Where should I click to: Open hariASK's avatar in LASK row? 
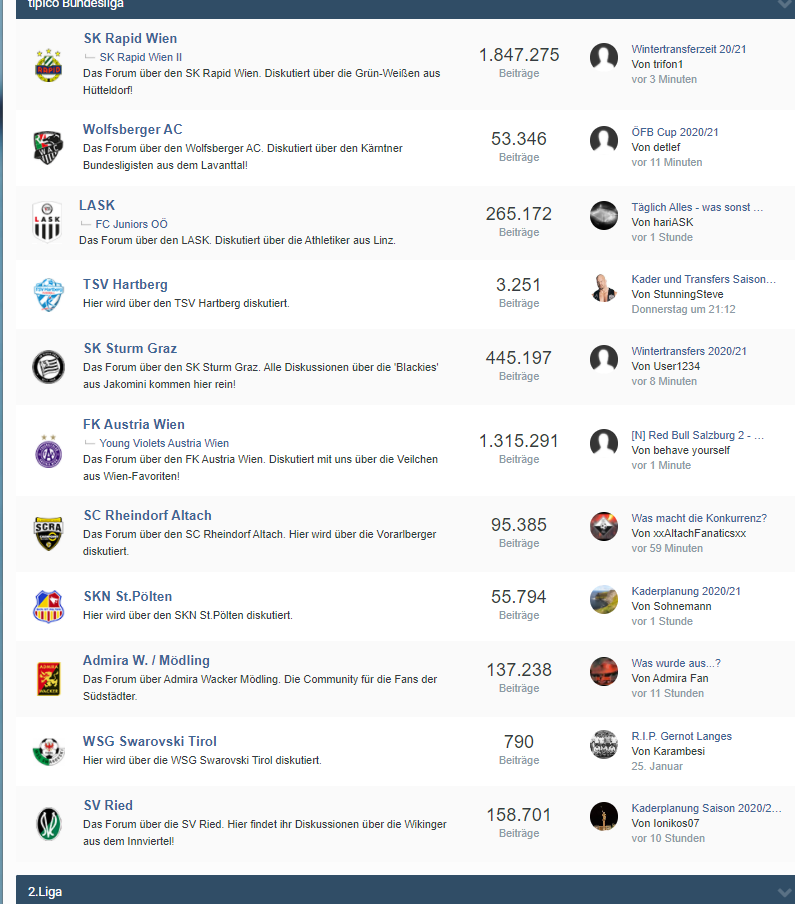604,215
